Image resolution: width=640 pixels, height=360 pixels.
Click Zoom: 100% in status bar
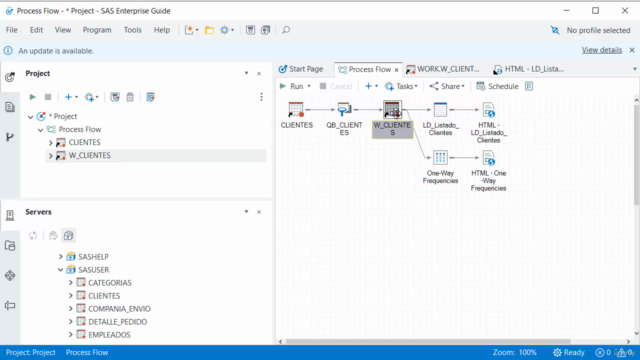coord(515,352)
